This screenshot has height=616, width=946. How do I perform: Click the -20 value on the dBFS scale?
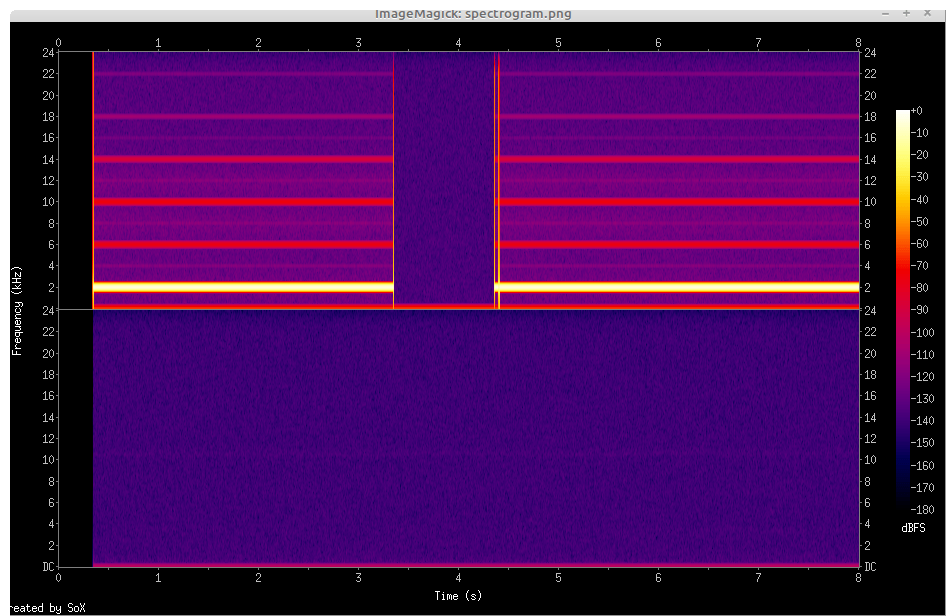coord(919,155)
